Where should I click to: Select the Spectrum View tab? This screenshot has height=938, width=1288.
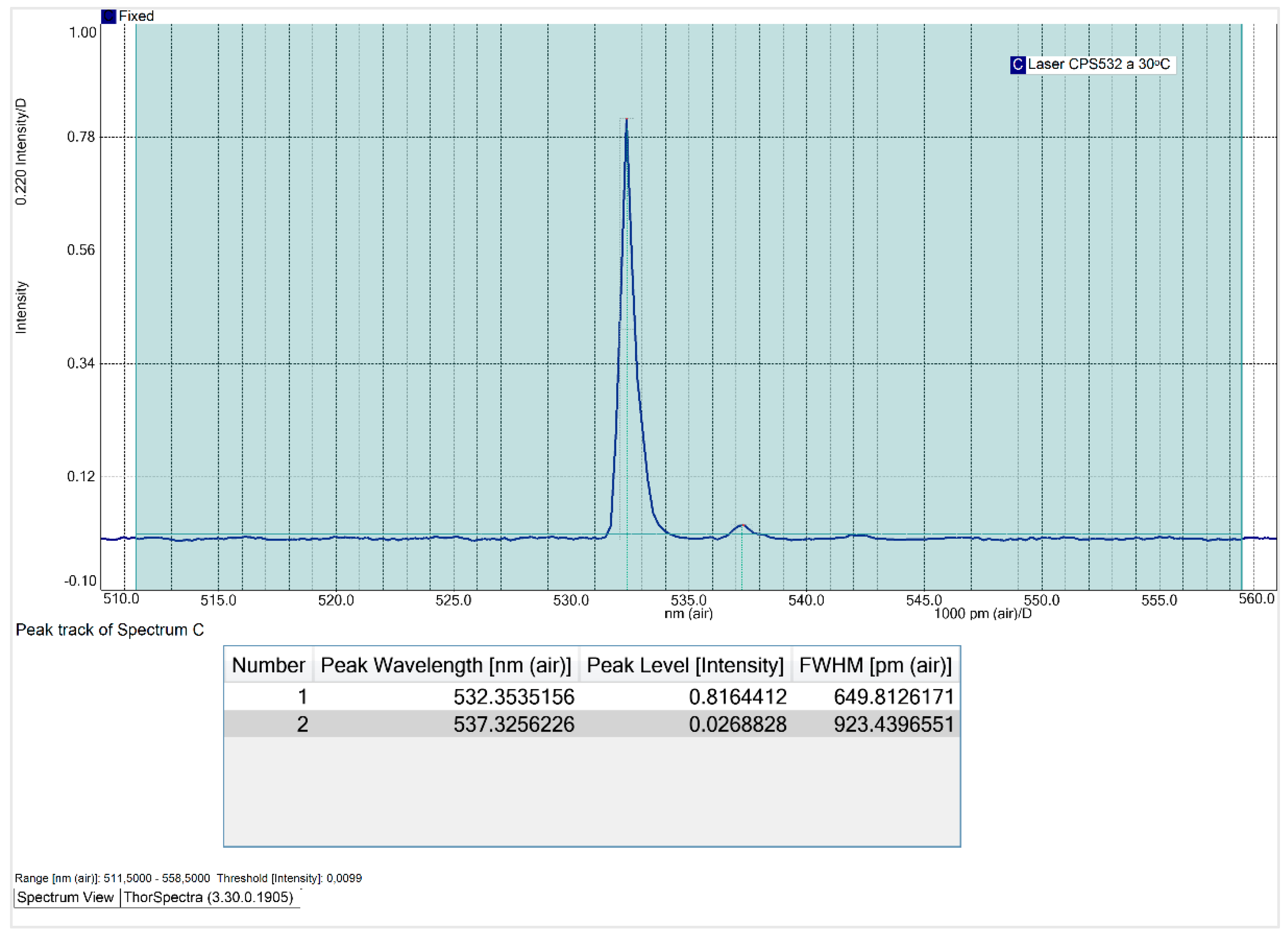[x=65, y=897]
